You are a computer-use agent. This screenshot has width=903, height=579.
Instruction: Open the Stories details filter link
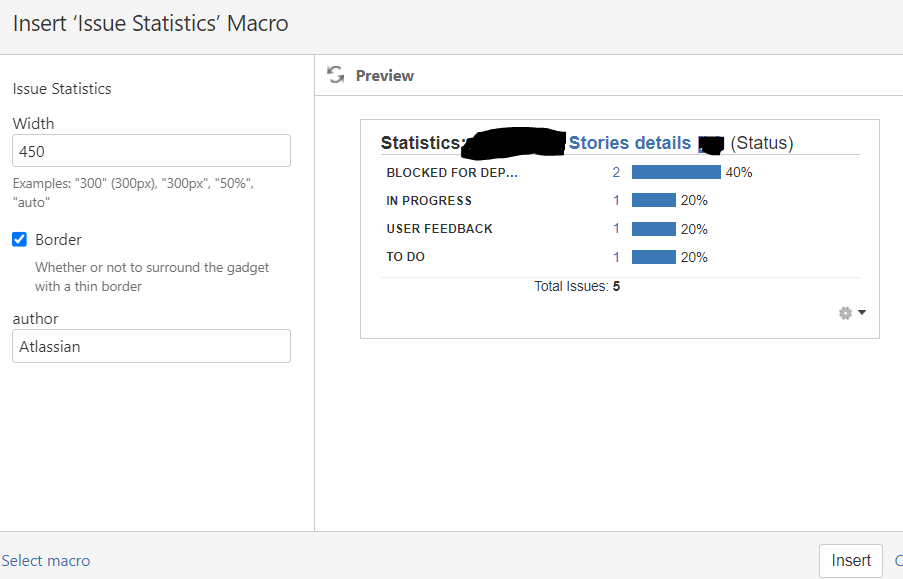[x=630, y=143]
